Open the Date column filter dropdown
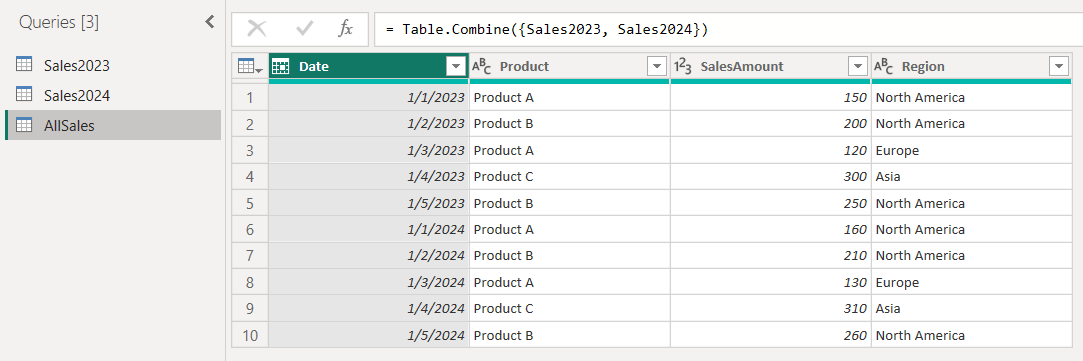Viewport: 1083px width, 361px height. [456, 67]
